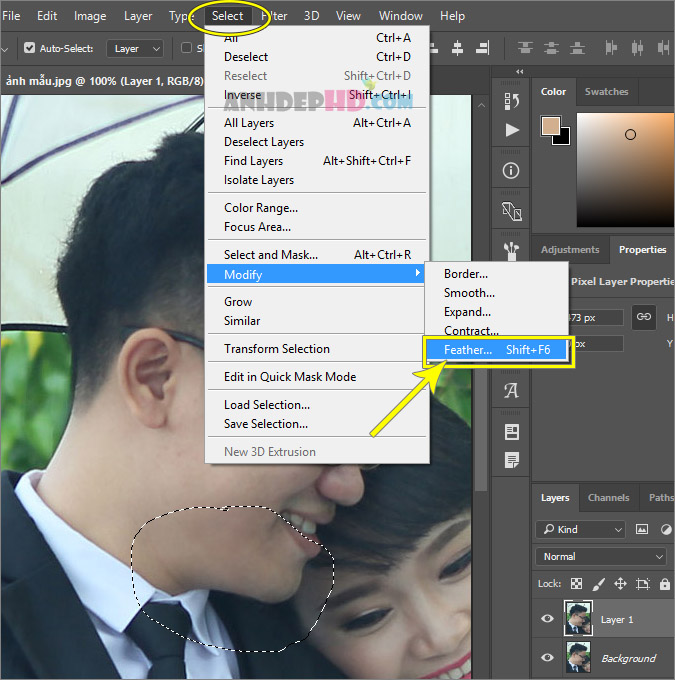Screen dimensions: 675x680
Task: Open the File menu
Action: (11, 16)
